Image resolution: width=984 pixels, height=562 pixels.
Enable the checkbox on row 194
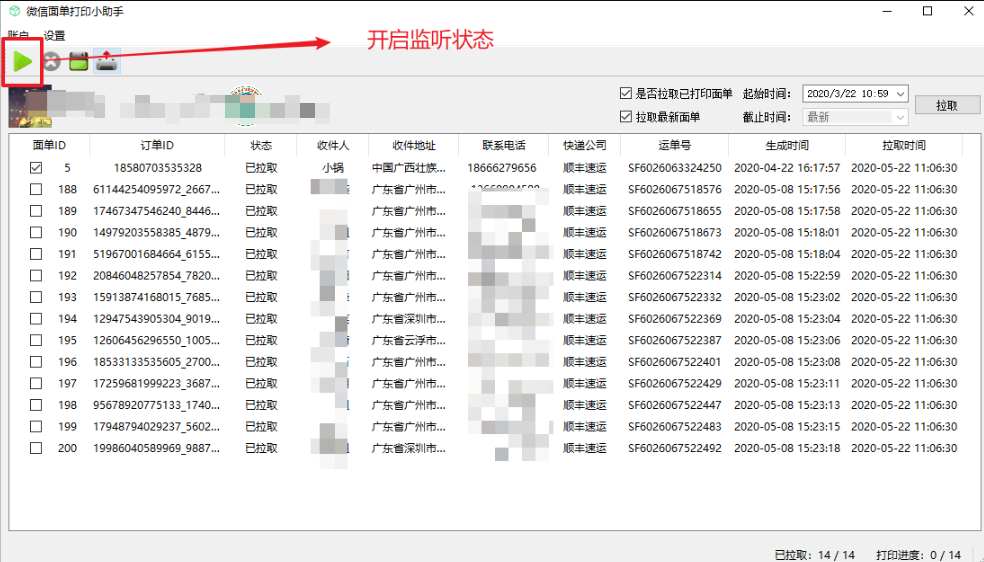pyautogui.click(x=36, y=319)
